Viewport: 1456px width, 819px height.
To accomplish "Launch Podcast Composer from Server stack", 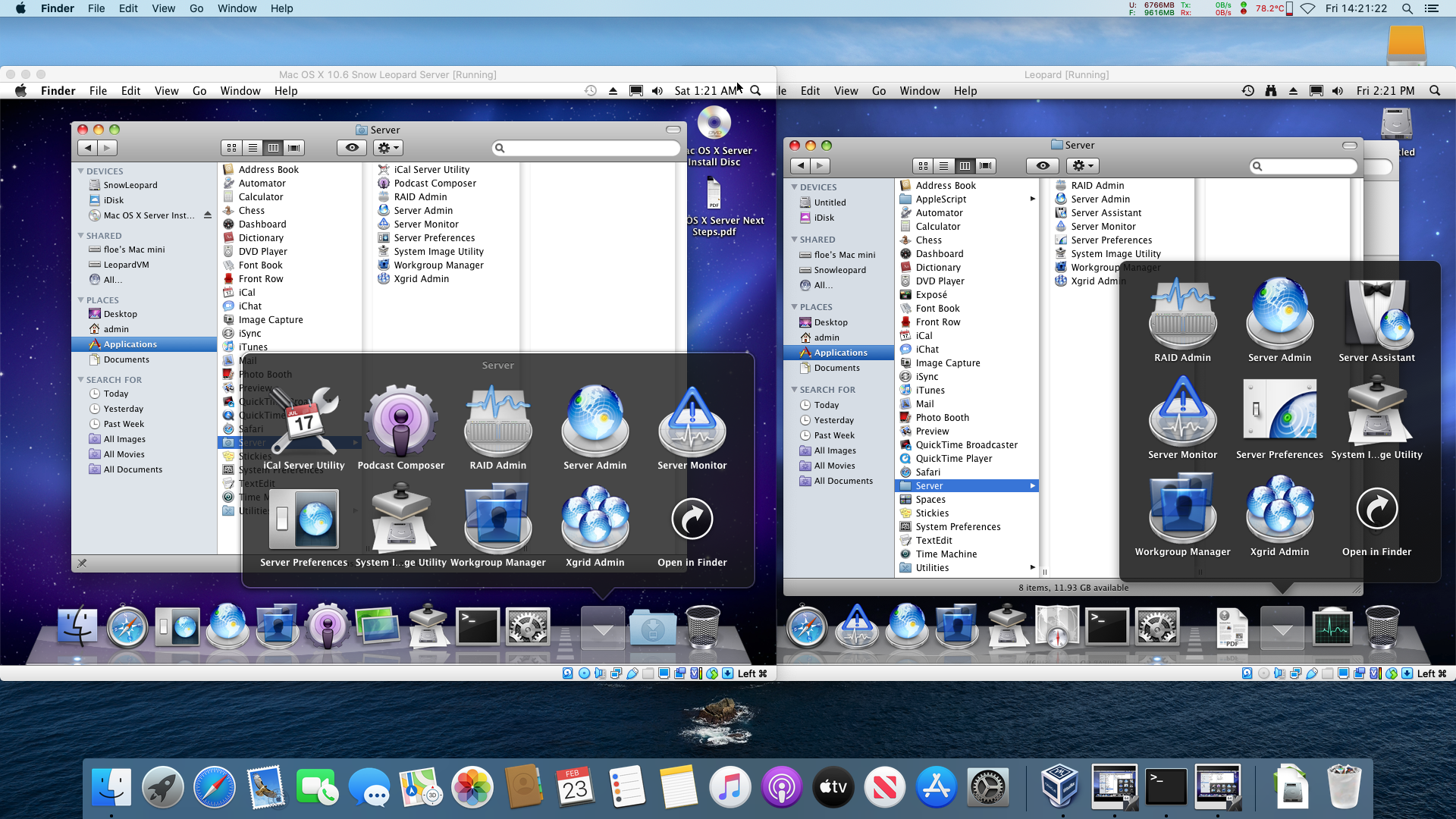I will point(401,428).
